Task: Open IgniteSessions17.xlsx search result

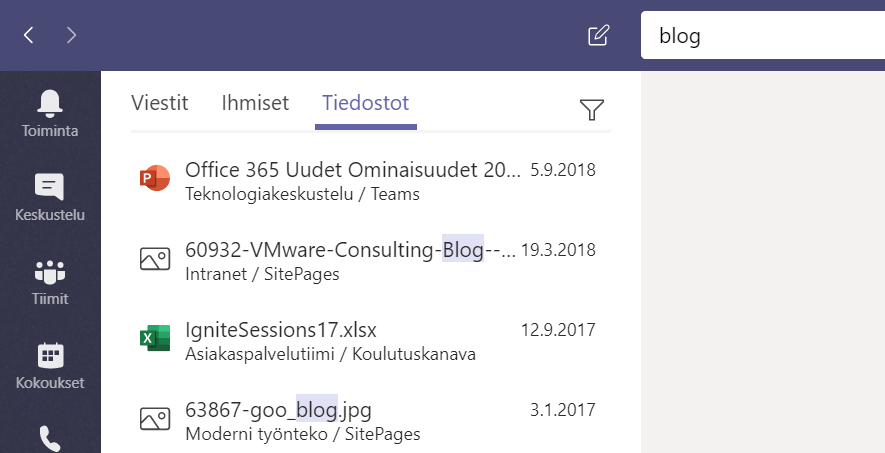Action: (280, 329)
